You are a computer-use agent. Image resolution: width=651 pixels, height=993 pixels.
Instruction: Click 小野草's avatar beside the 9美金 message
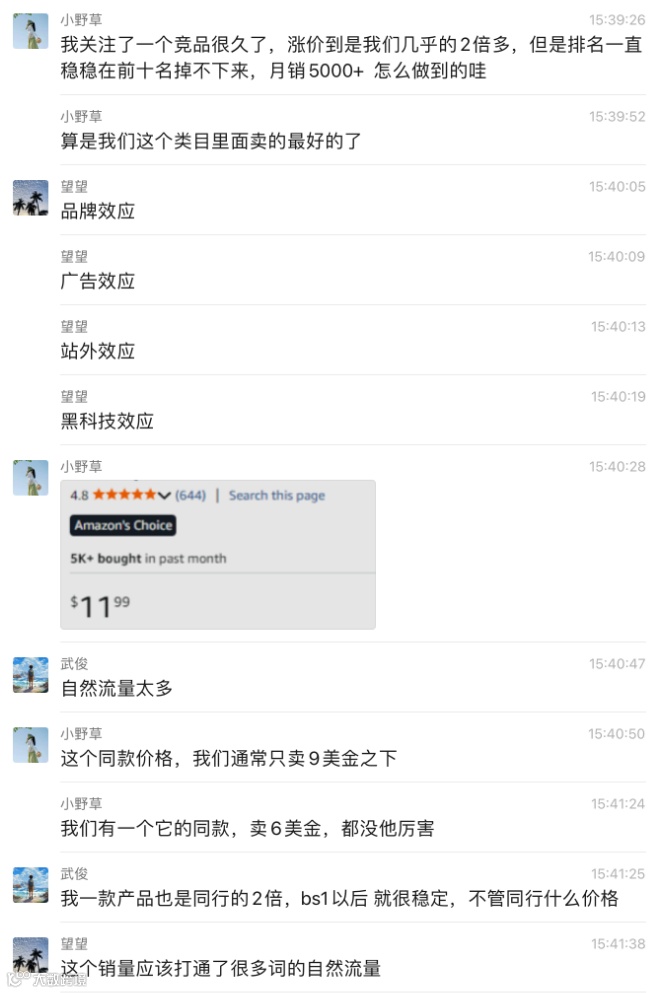[x=30, y=745]
